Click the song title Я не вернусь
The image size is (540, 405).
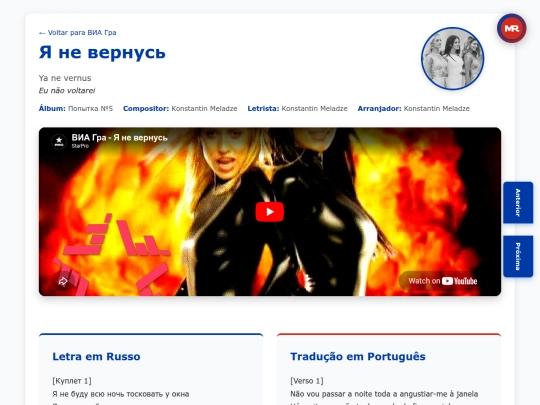tap(102, 53)
